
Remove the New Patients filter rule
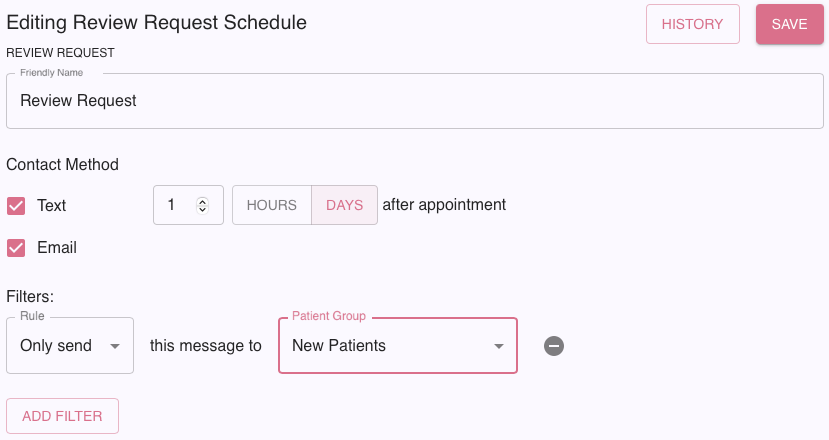pyautogui.click(x=554, y=346)
